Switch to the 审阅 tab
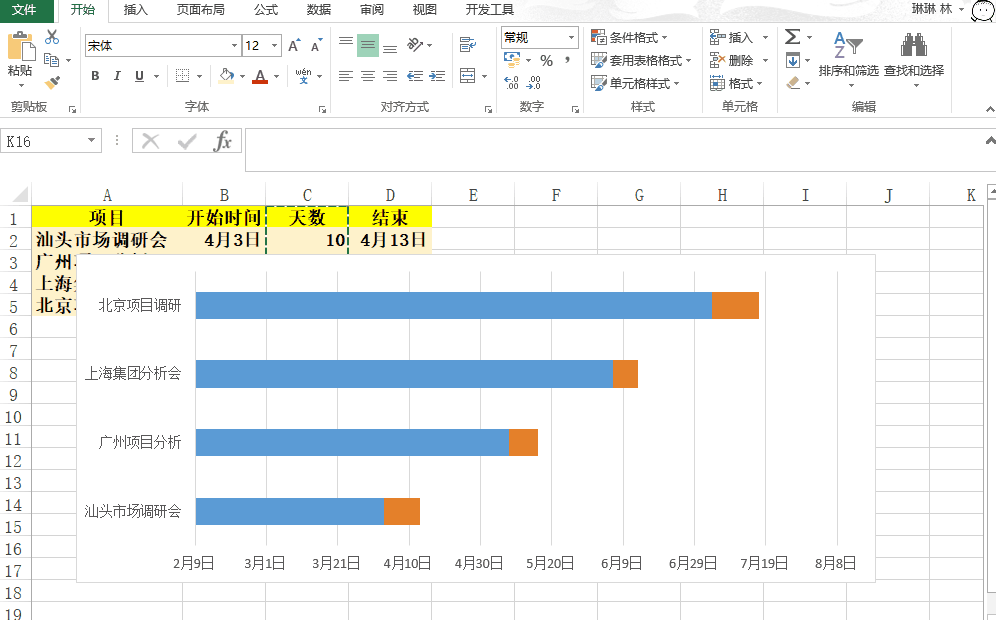This screenshot has width=996, height=620. [x=372, y=10]
